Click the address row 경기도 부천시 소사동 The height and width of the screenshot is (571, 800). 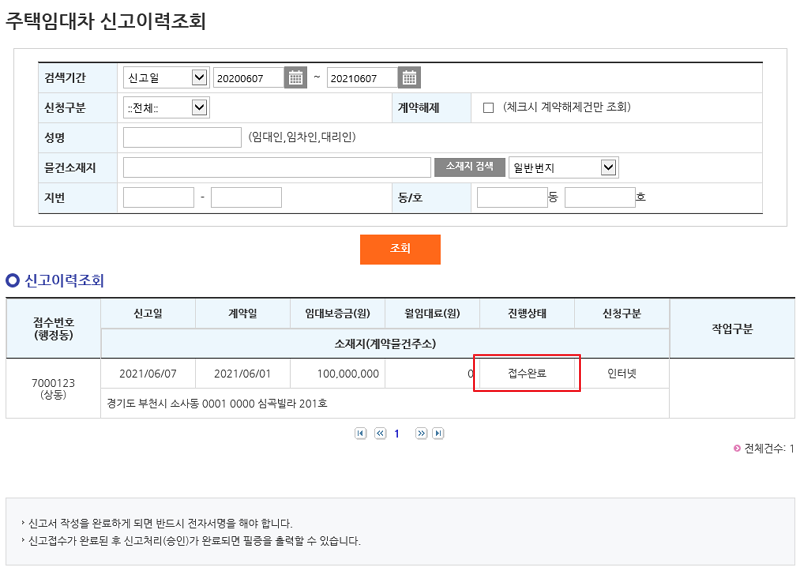point(385,404)
